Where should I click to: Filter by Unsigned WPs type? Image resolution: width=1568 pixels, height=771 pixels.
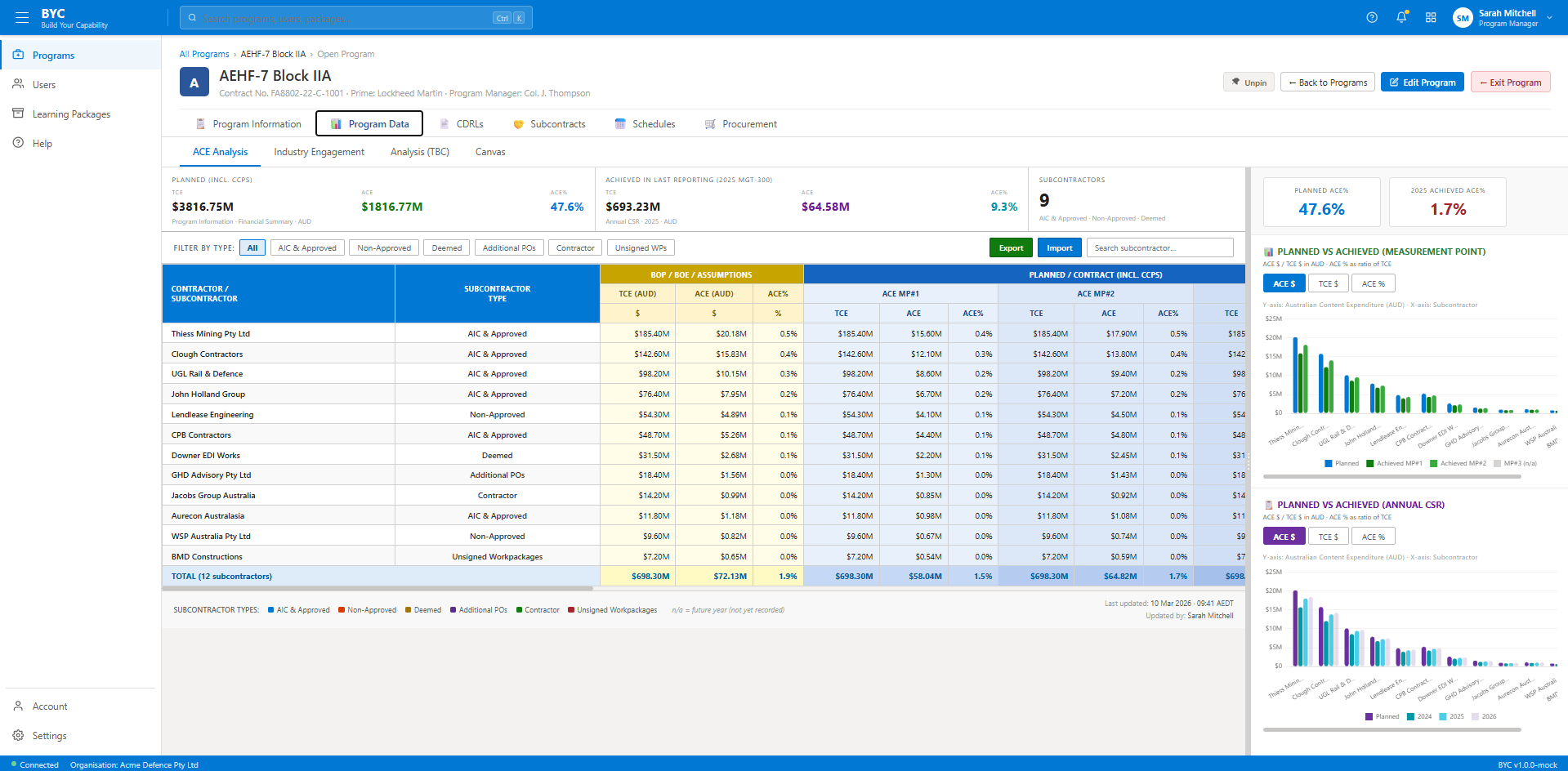[641, 248]
